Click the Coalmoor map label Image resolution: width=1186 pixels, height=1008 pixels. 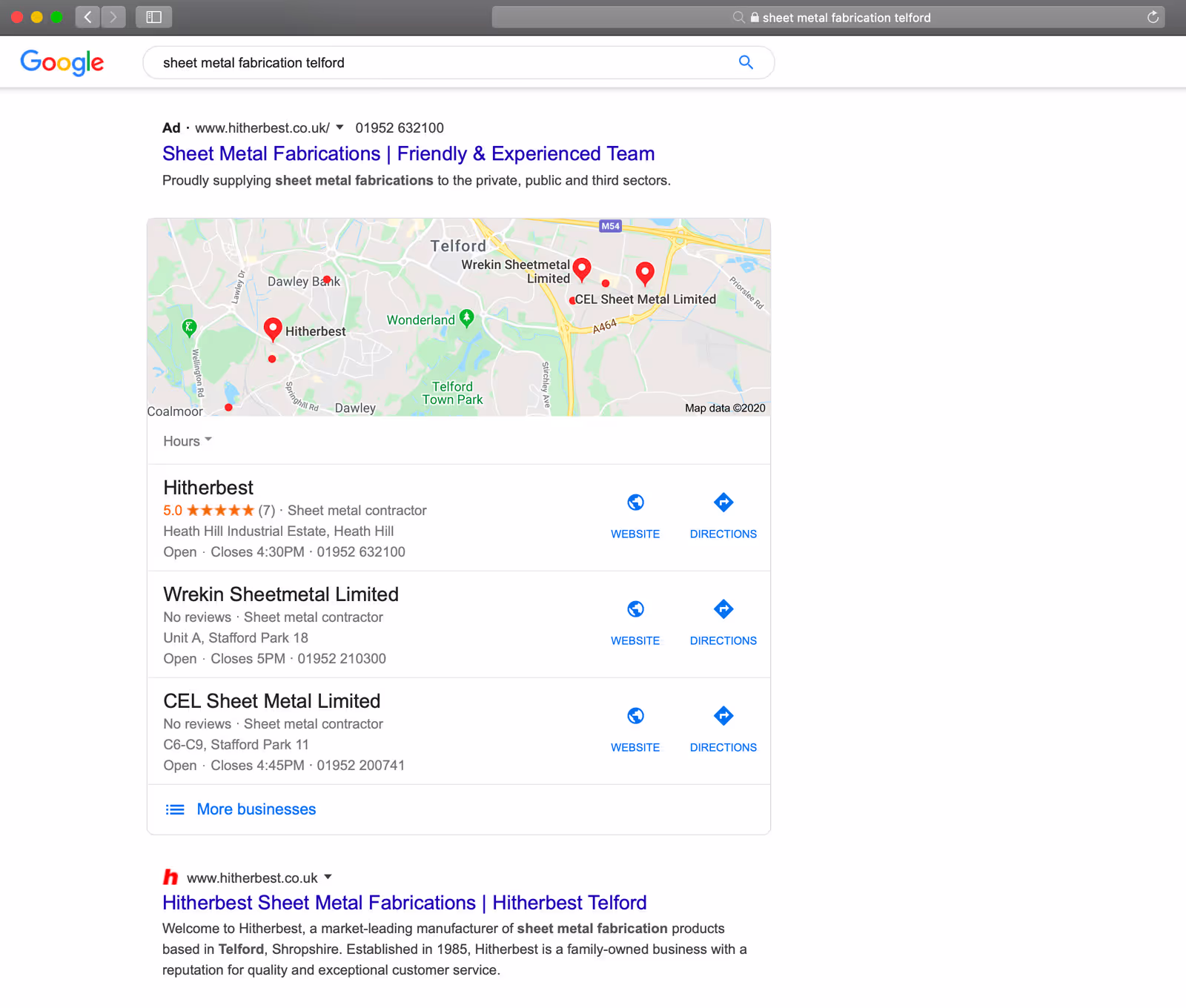pos(175,411)
